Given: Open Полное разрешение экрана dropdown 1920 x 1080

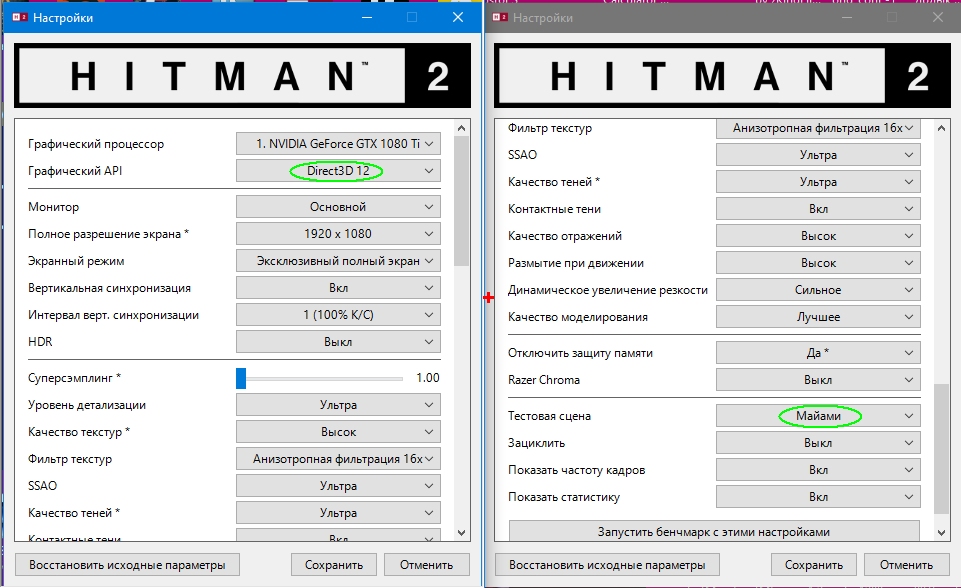Looking at the screenshot, I should [x=338, y=234].
